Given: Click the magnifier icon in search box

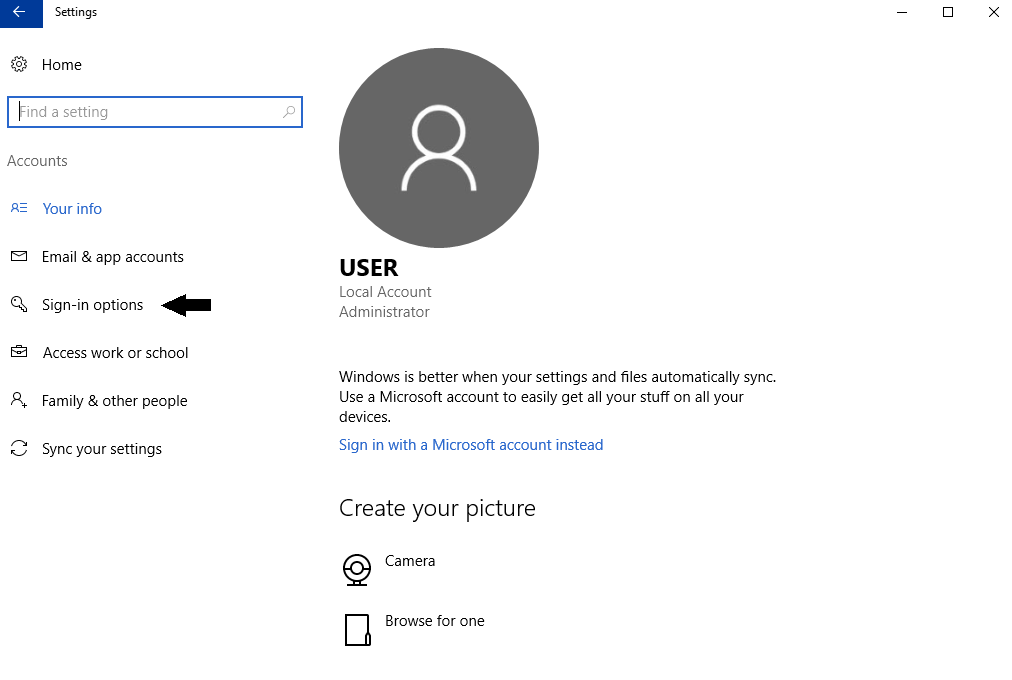Looking at the screenshot, I should (289, 112).
